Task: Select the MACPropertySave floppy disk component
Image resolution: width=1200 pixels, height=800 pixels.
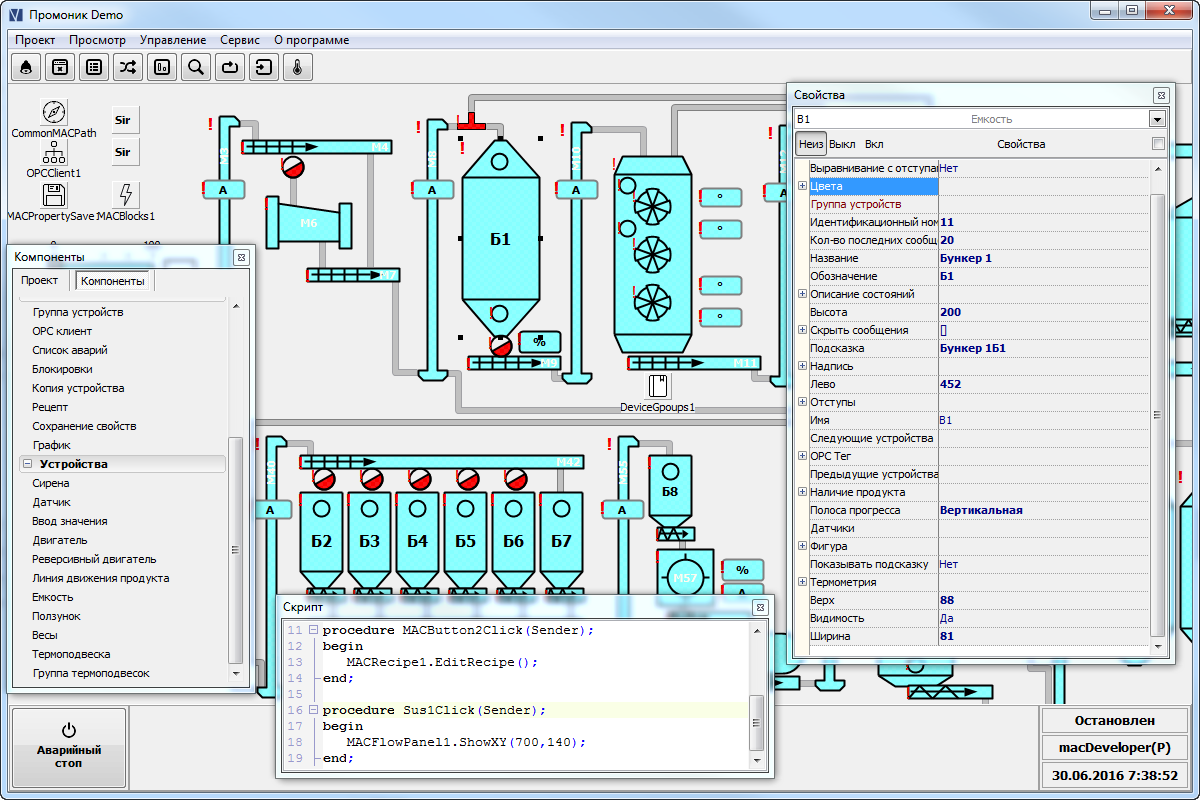Action: click(x=54, y=194)
